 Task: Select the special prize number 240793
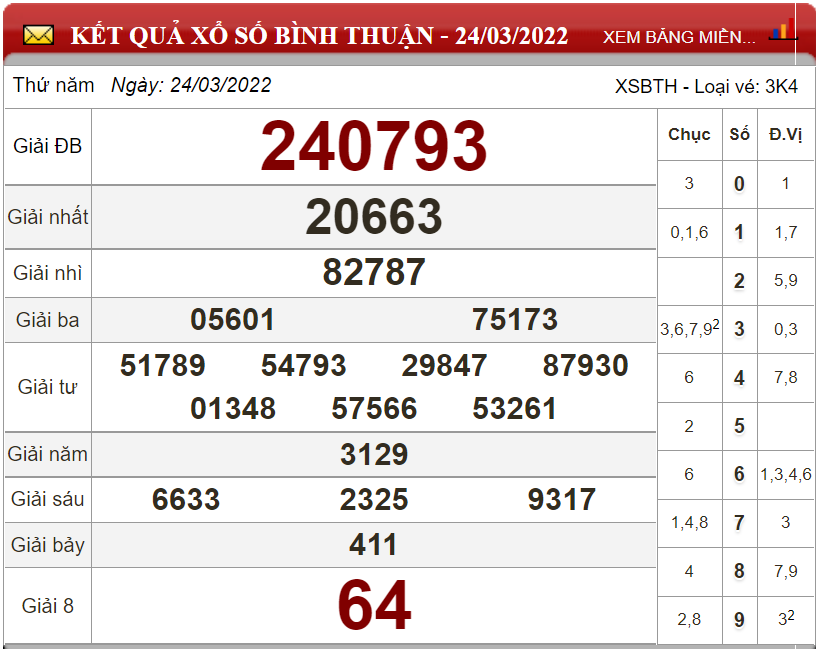(374, 146)
